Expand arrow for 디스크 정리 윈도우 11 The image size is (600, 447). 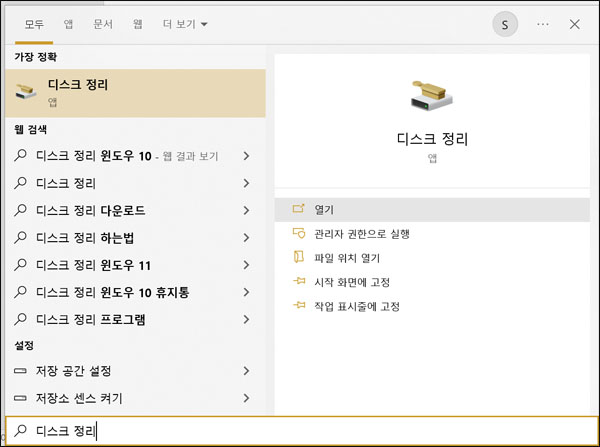tap(246, 265)
